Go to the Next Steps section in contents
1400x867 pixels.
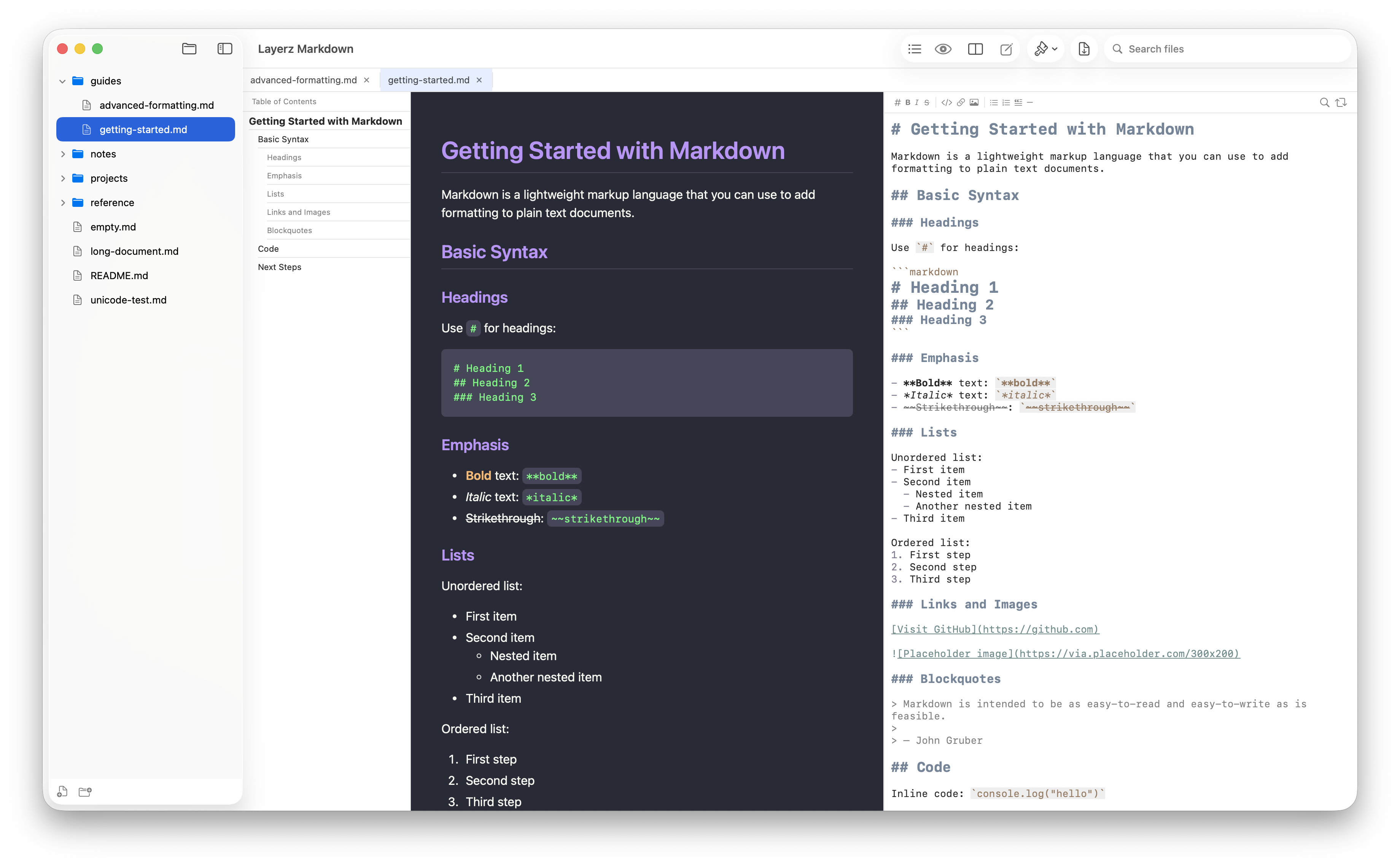click(x=279, y=267)
